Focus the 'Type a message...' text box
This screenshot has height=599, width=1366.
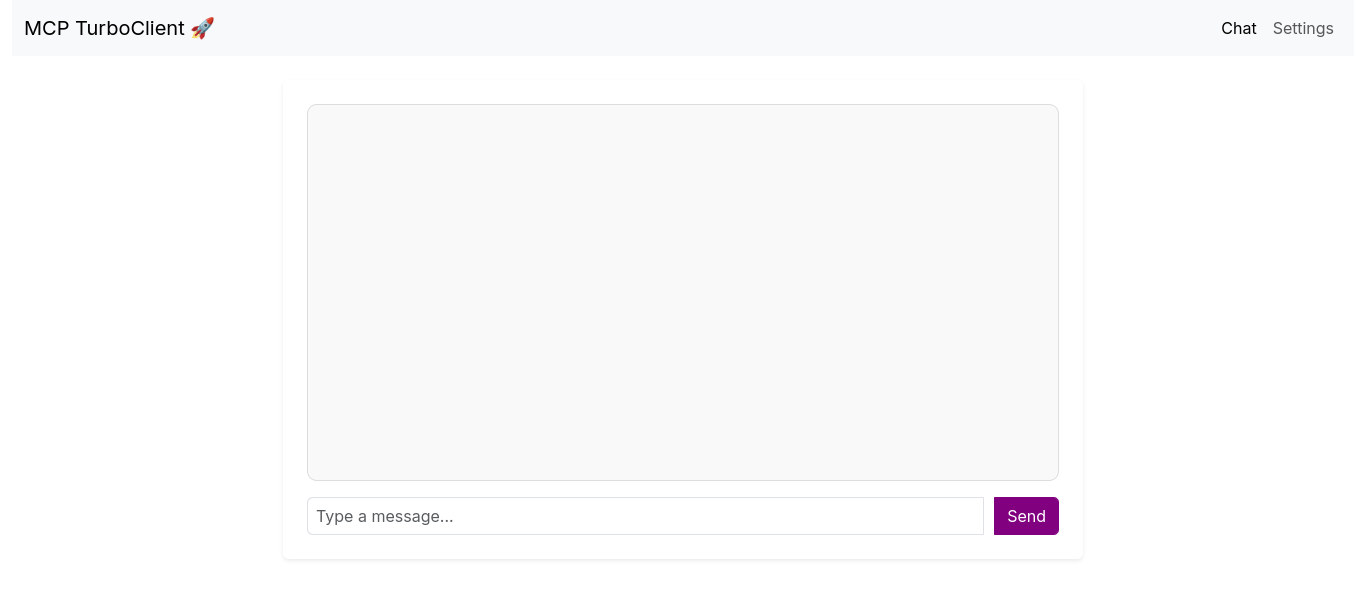point(645,516)
